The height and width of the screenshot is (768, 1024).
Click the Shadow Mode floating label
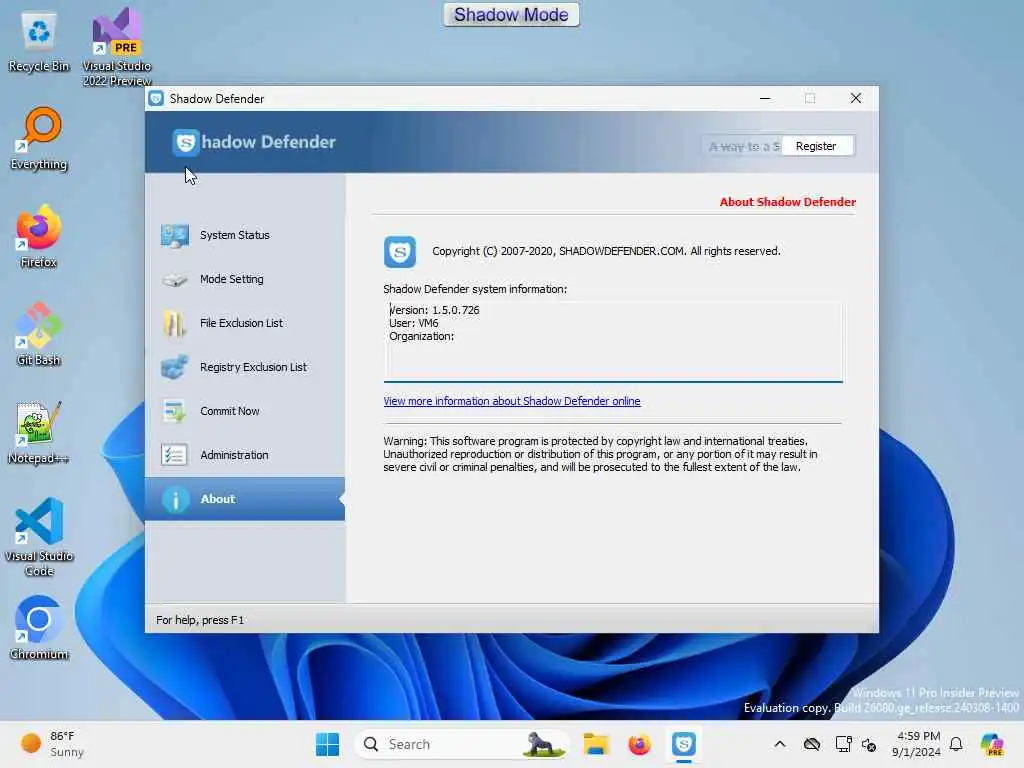[511, 14]
